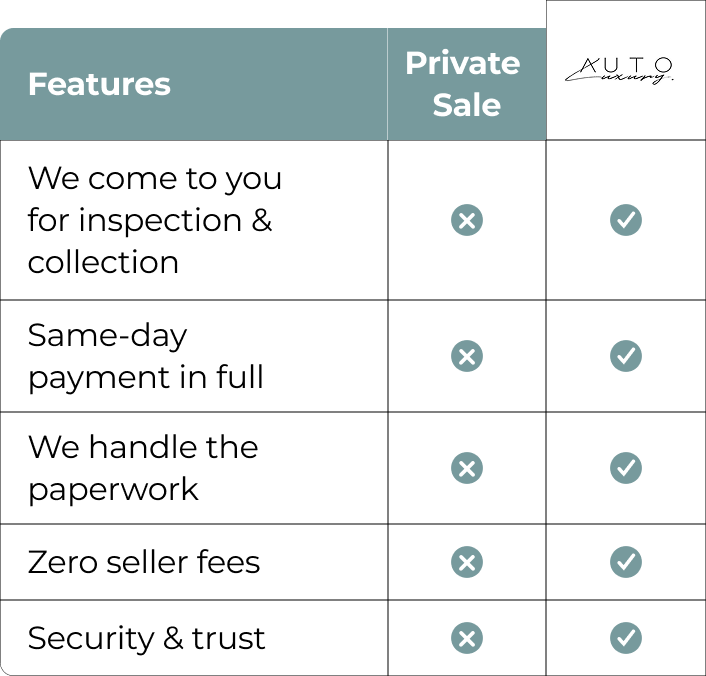Select the Features column header

[99, 84]
